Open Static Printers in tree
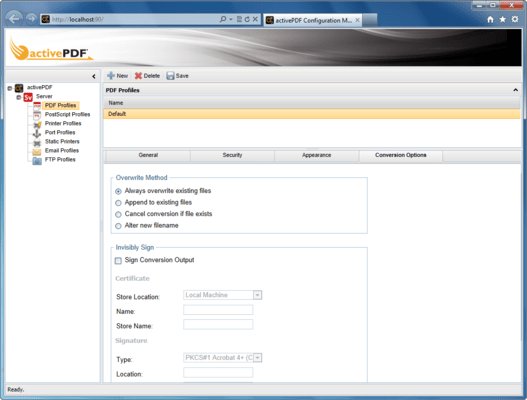Viewport: 527px width, 400px height. [x=62, y=142]
